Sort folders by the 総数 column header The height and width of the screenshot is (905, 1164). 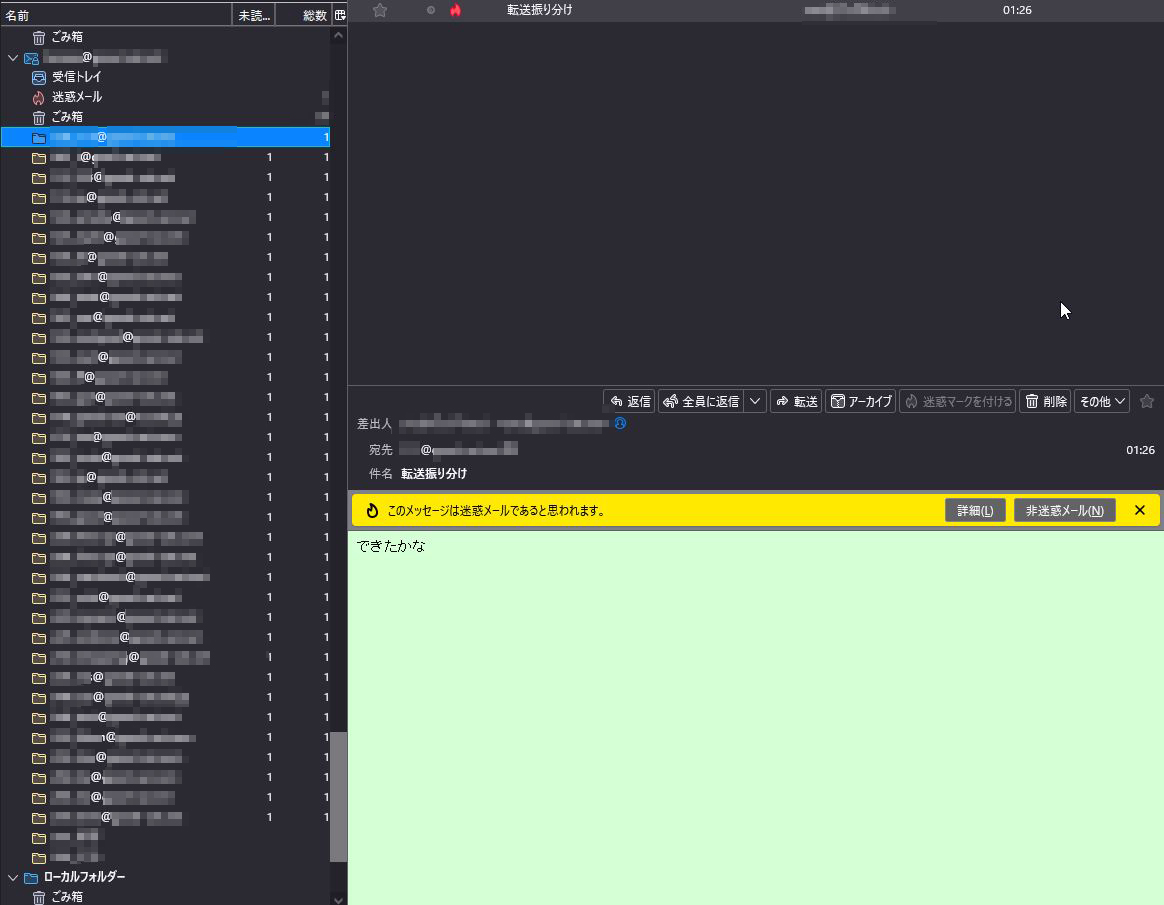tap(314, 15)
